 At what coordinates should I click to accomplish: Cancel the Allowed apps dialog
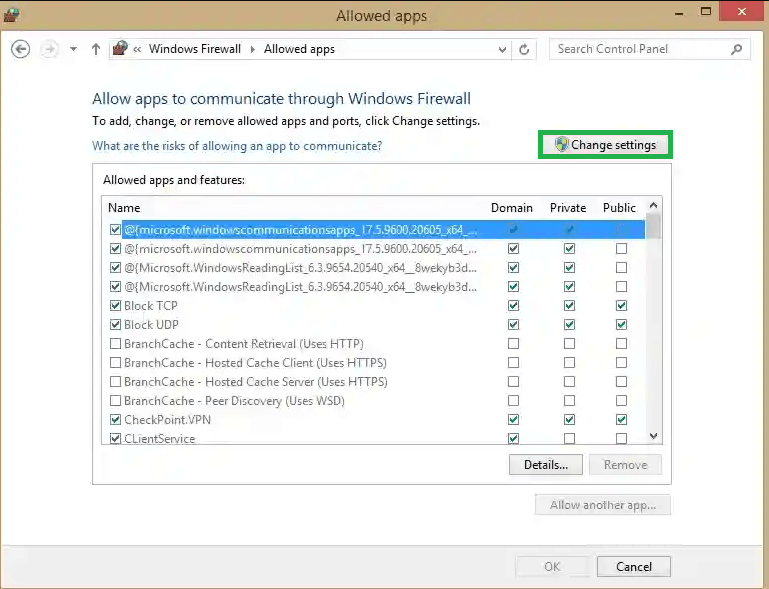click(634, 566)
